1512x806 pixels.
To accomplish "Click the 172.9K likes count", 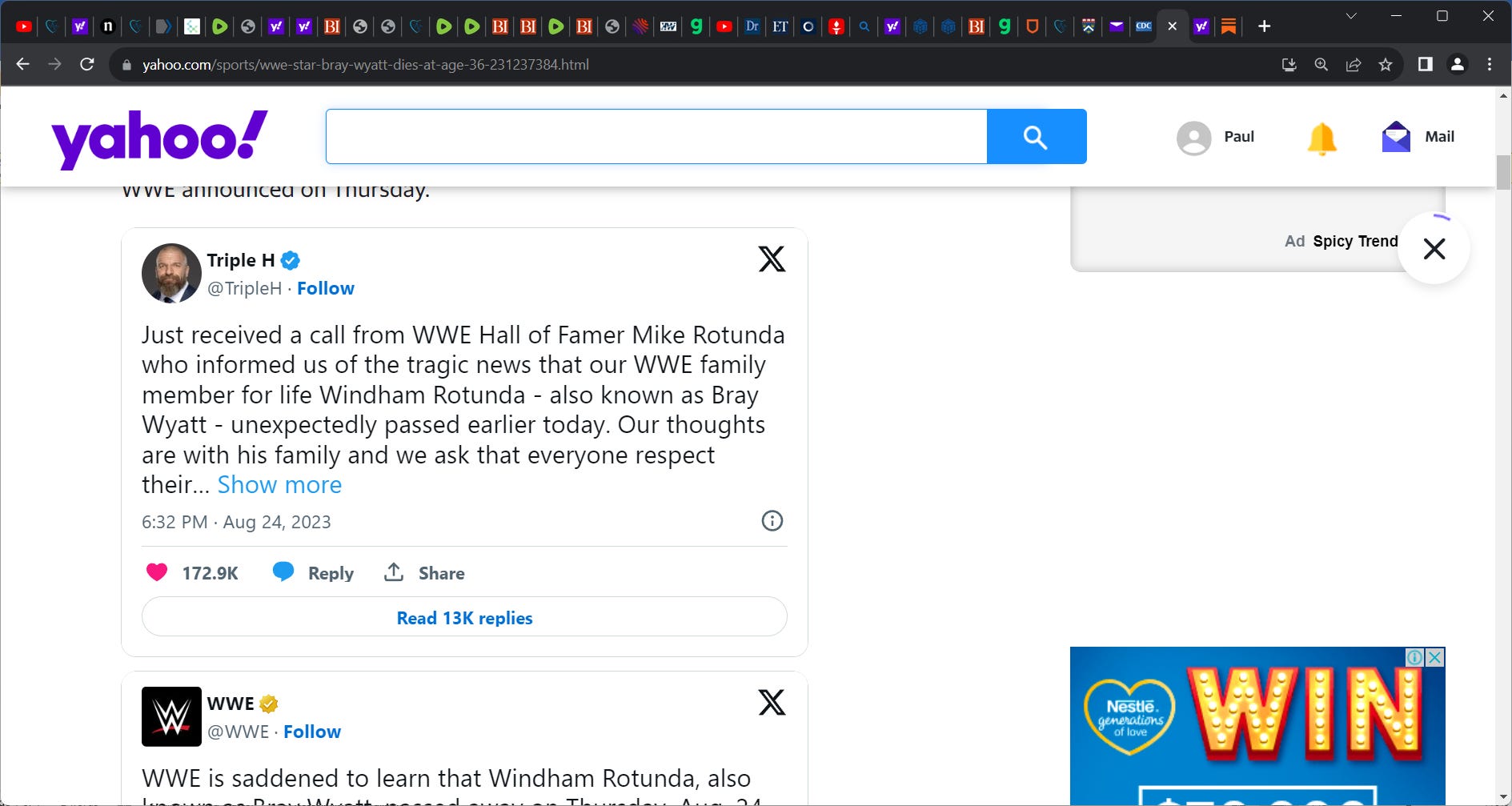I will click(211, 573).
